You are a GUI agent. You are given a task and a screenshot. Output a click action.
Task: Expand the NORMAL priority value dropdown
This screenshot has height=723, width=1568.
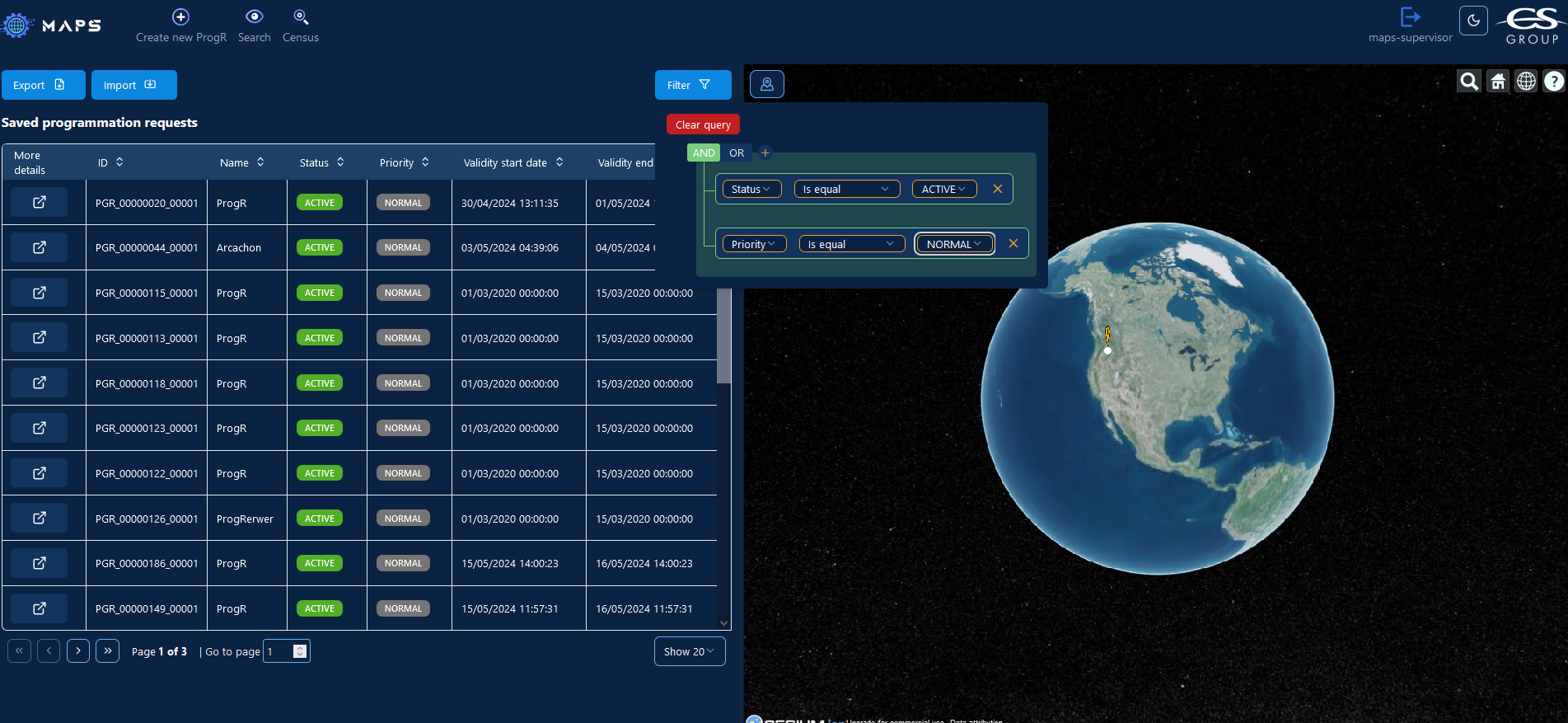(953, 244)
